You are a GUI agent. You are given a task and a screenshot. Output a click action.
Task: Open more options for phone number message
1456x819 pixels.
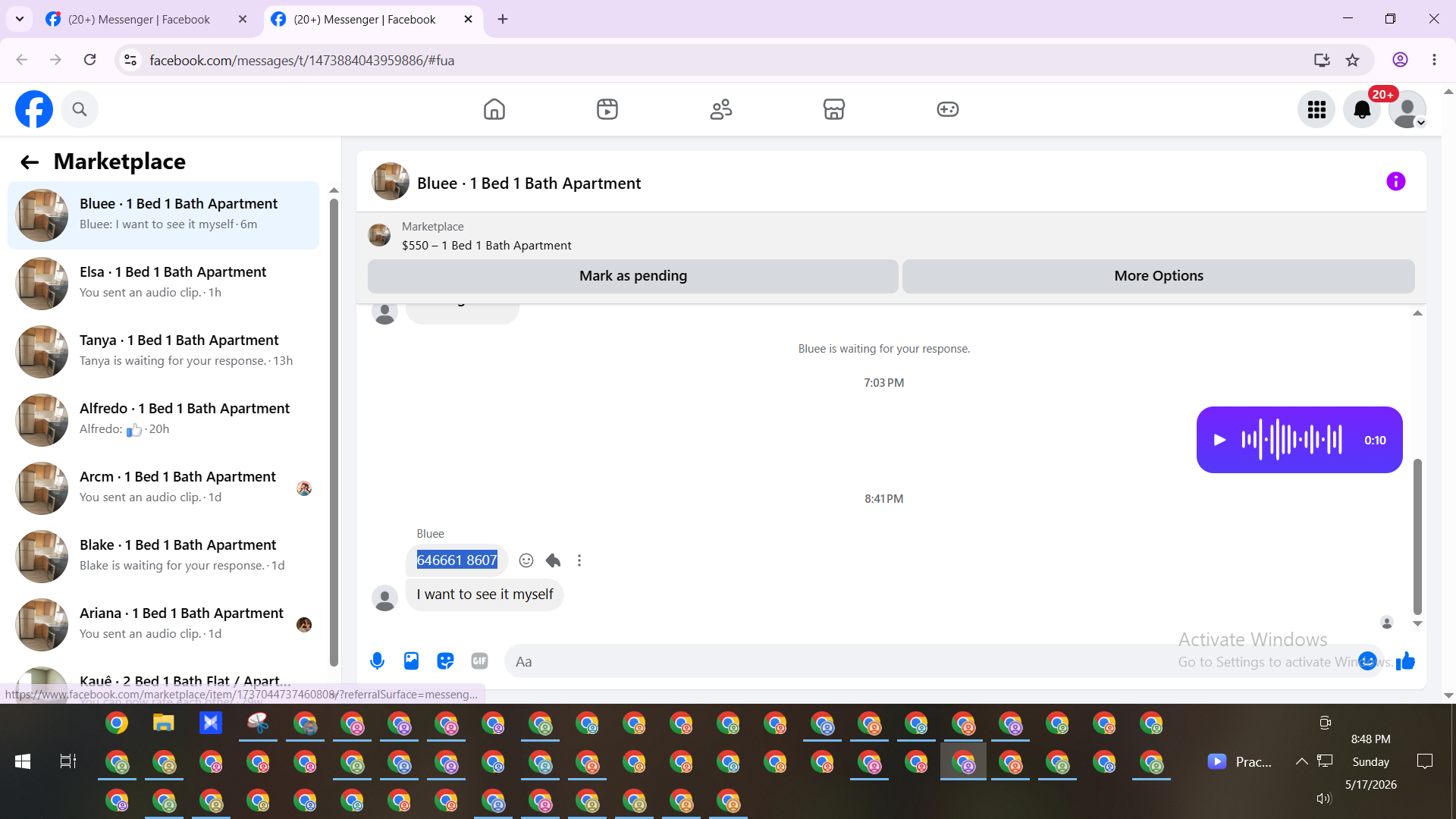(579, 560)
